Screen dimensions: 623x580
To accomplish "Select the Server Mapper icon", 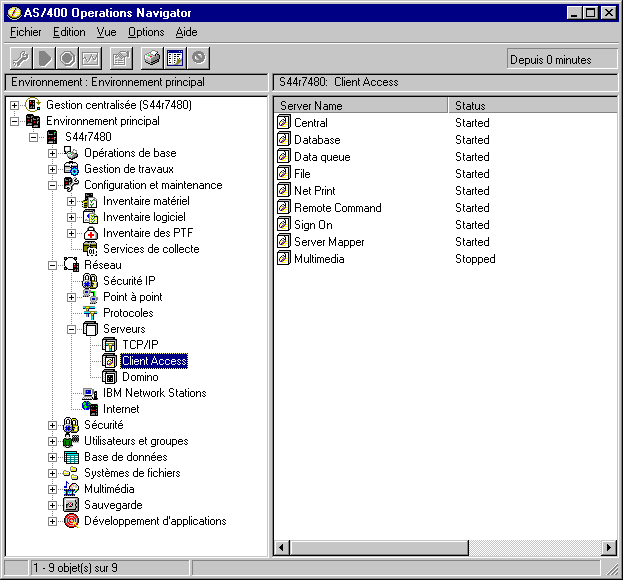I will tap(284, 241).
